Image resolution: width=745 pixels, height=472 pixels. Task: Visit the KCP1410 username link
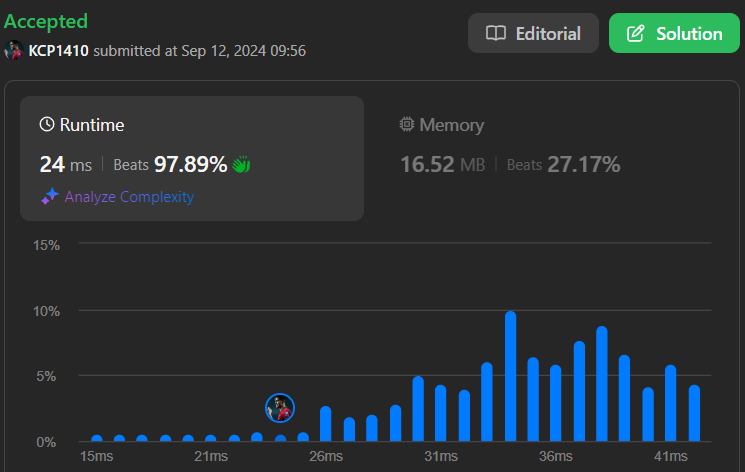[x=59, y=50]
